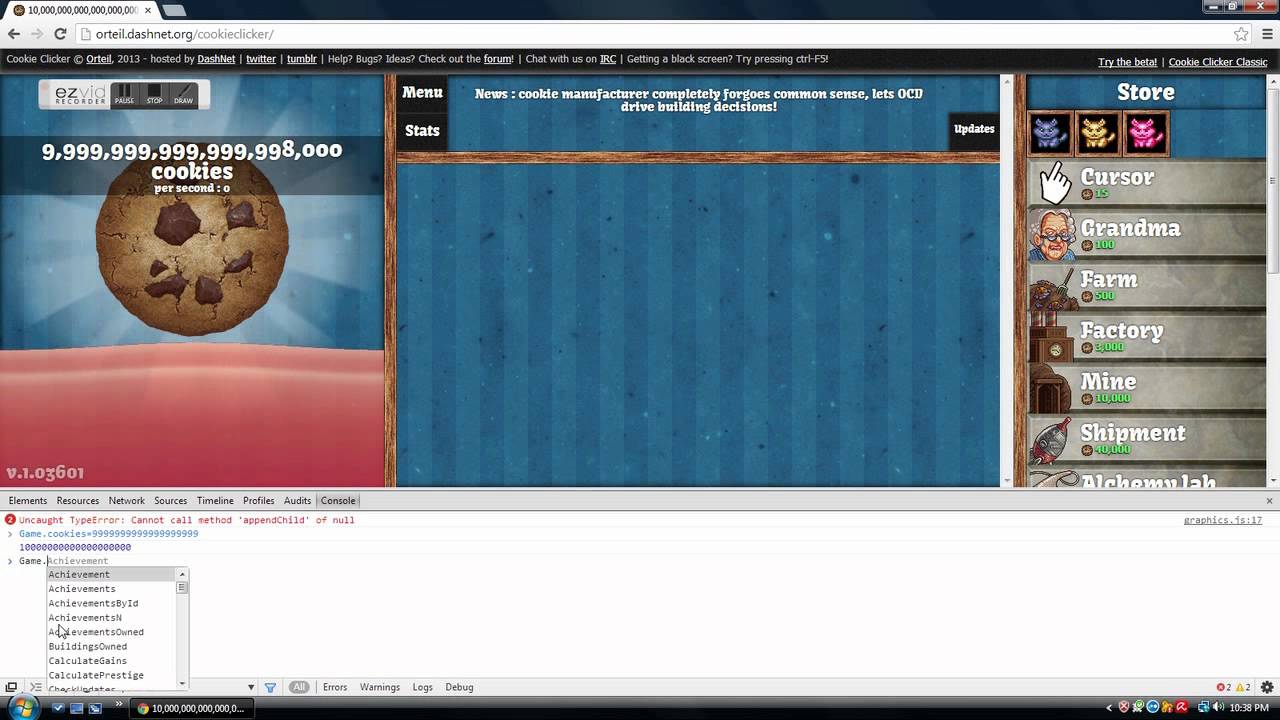Choose CalculateGains from autocomplete list

point(112,661)
